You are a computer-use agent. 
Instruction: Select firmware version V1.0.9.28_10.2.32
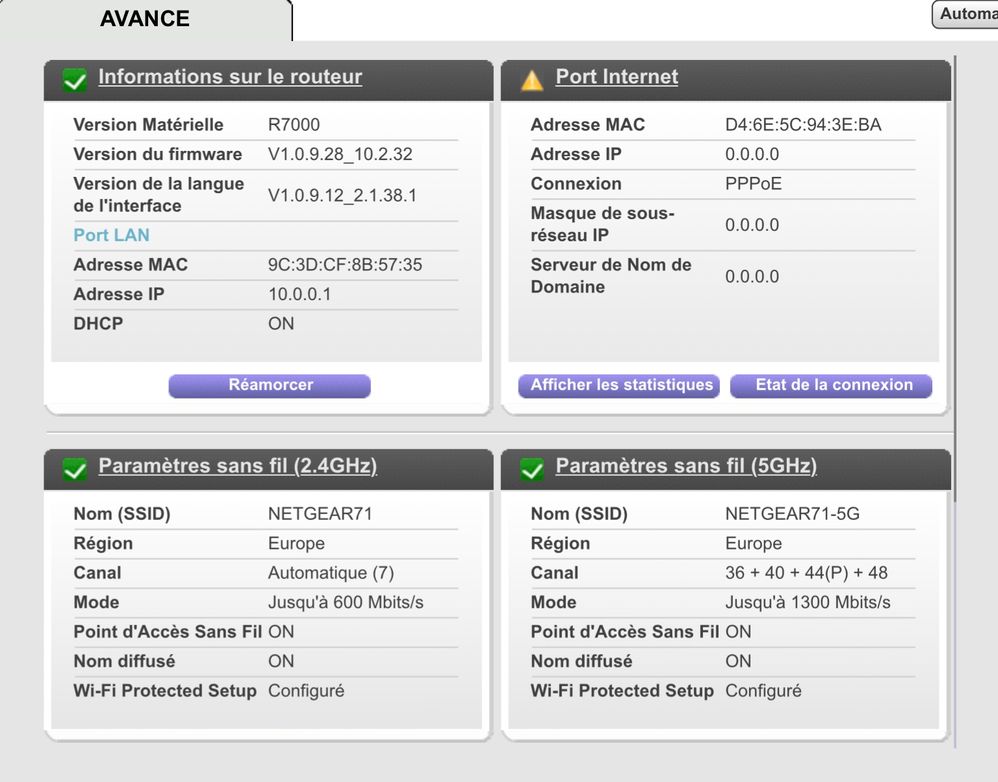click(340, 155)
